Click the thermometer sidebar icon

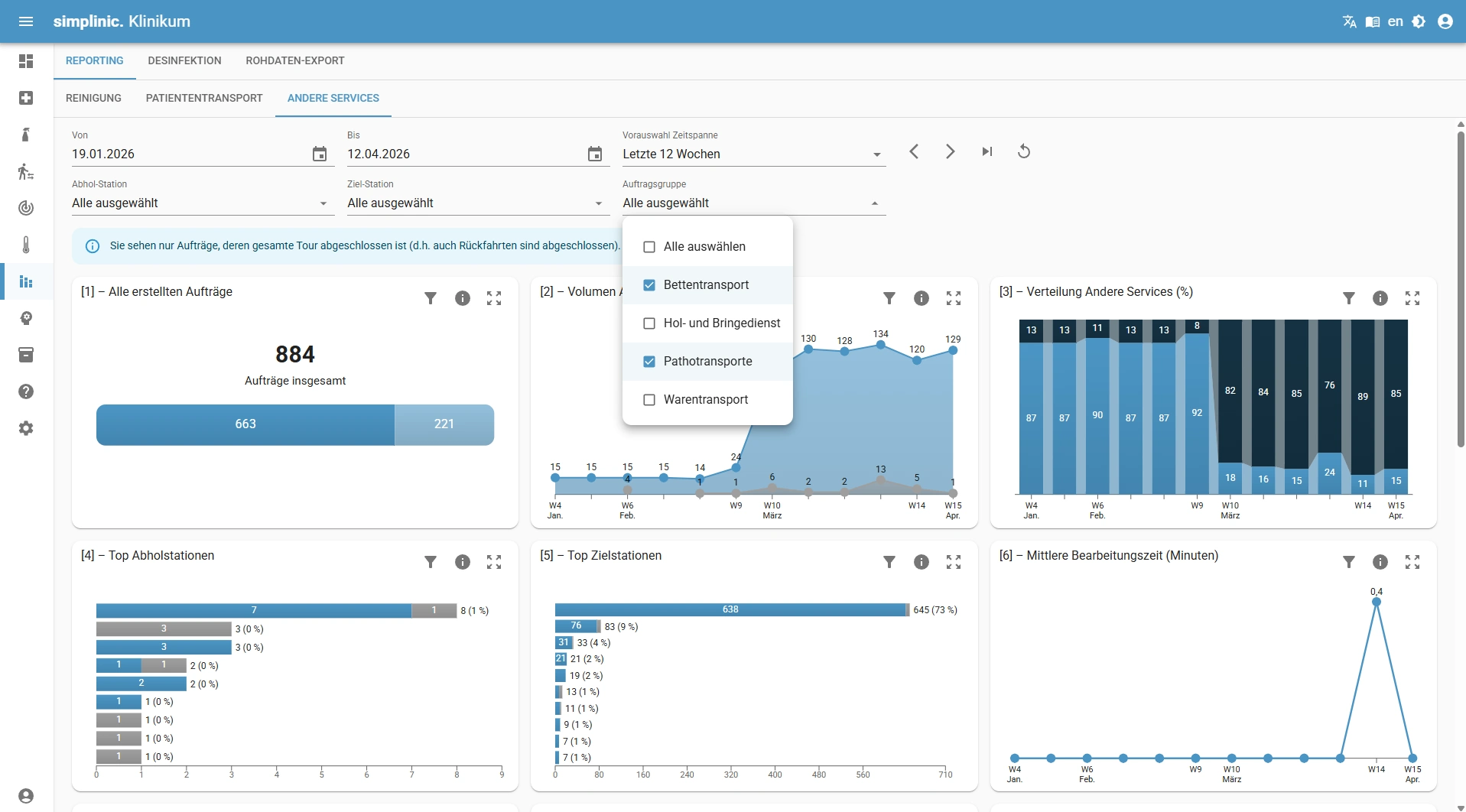(26, 245)
